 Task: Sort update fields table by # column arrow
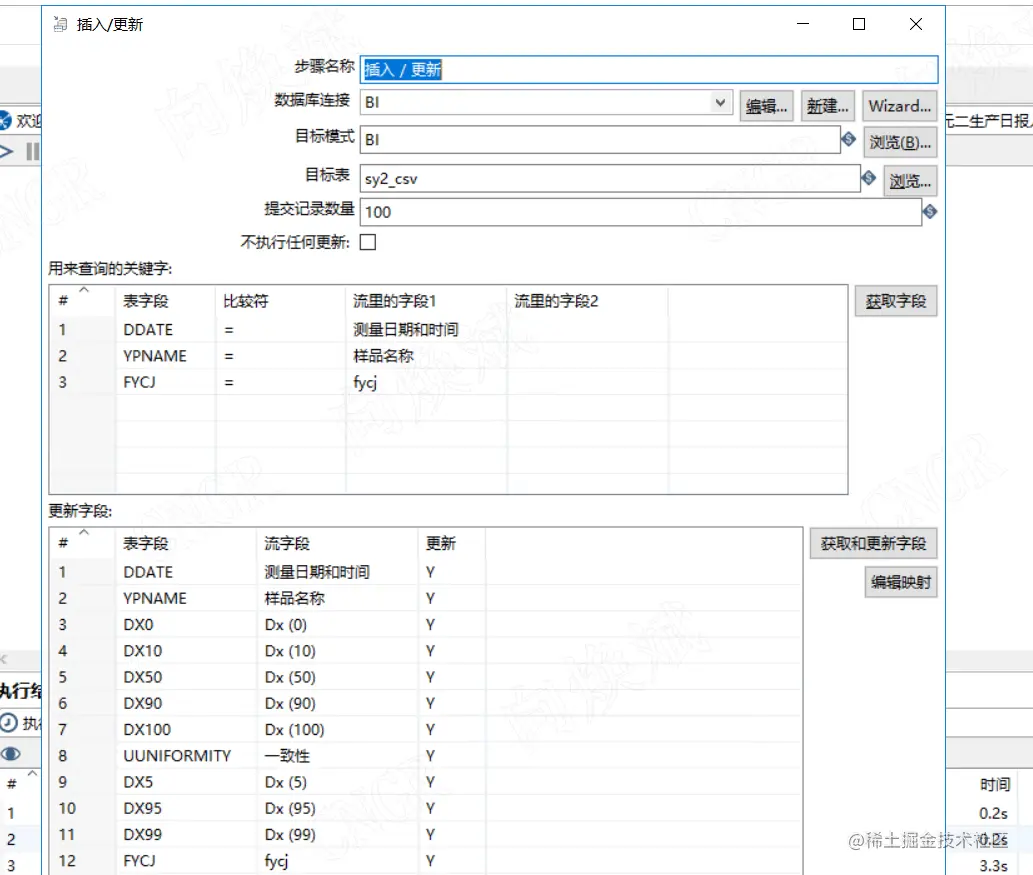84,532
